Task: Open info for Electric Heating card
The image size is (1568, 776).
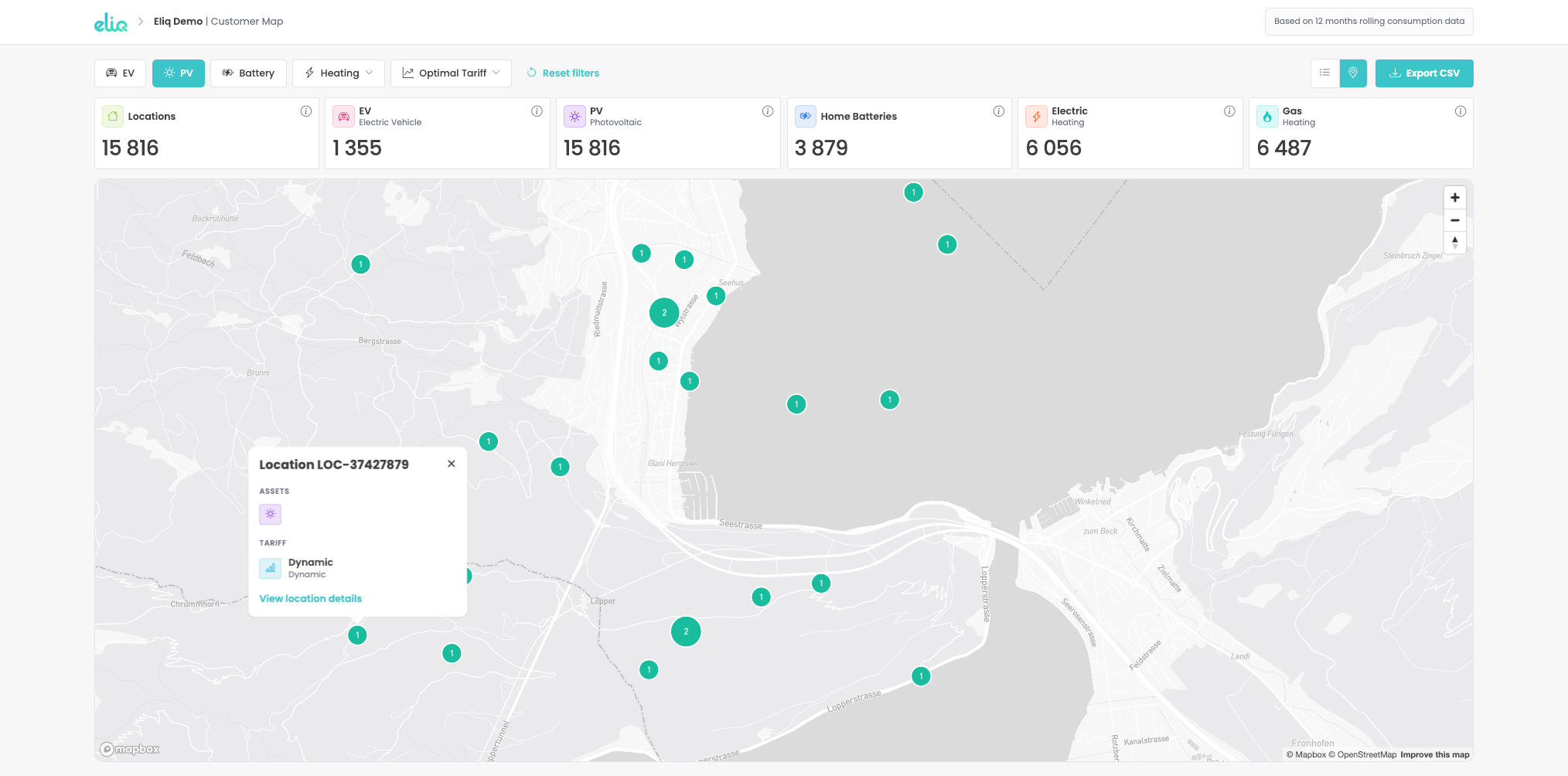Action: [x=1229, y=111]
